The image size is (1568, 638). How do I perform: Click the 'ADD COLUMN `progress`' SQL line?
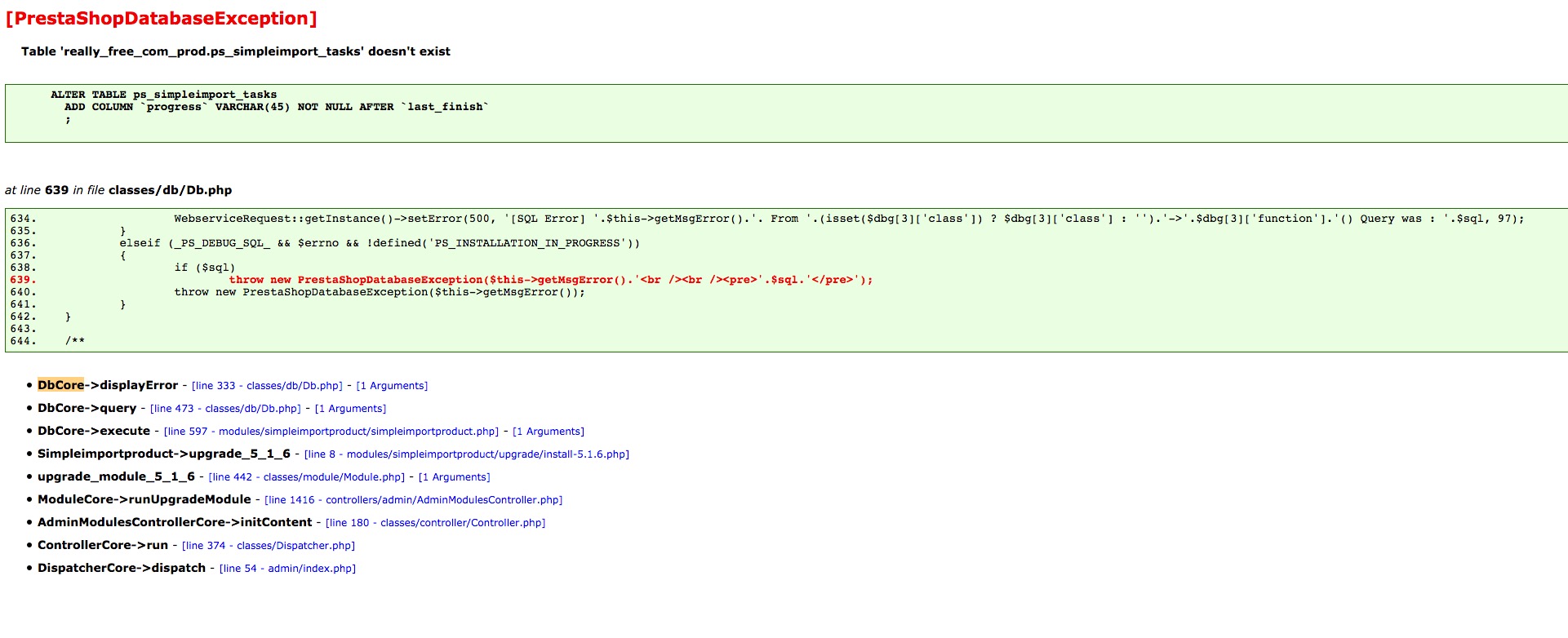277,107
